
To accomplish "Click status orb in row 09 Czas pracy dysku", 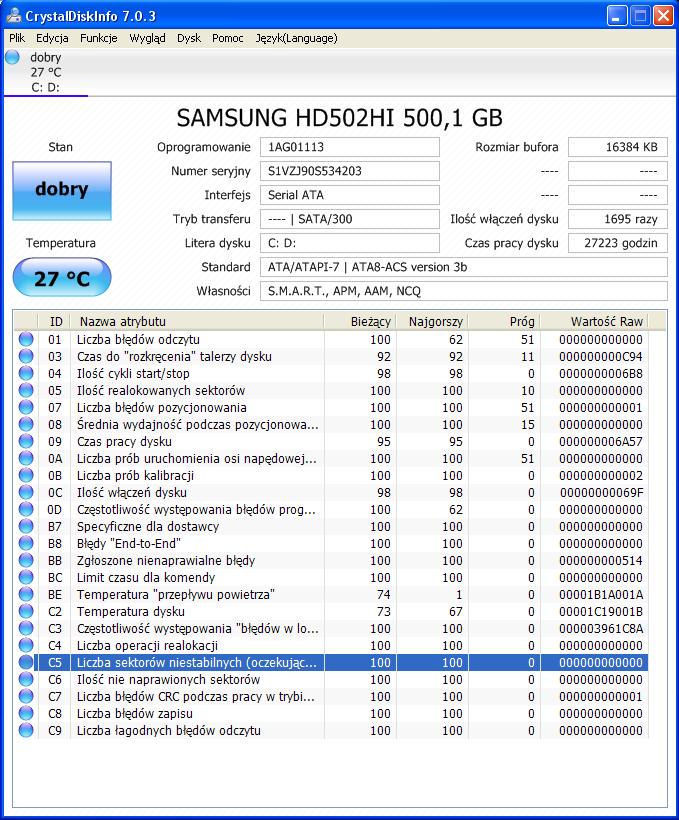I will [x=26, y=441].
